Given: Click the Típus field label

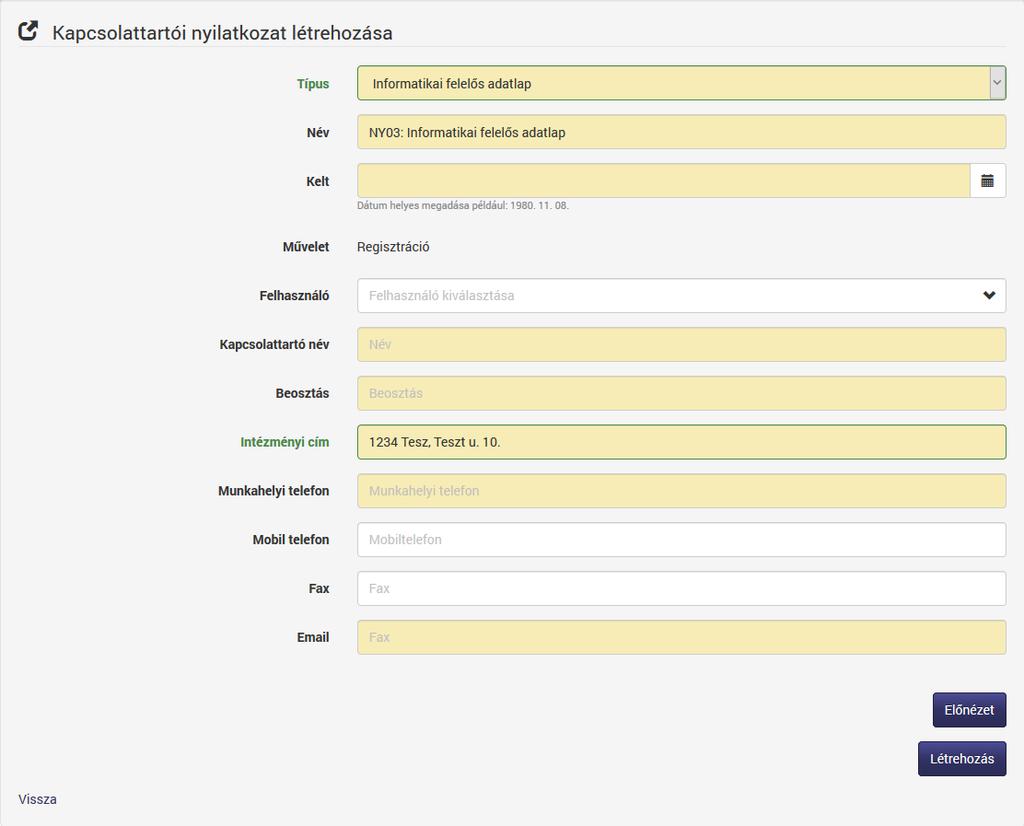Looking at the screenshot, I should (313, 84).
